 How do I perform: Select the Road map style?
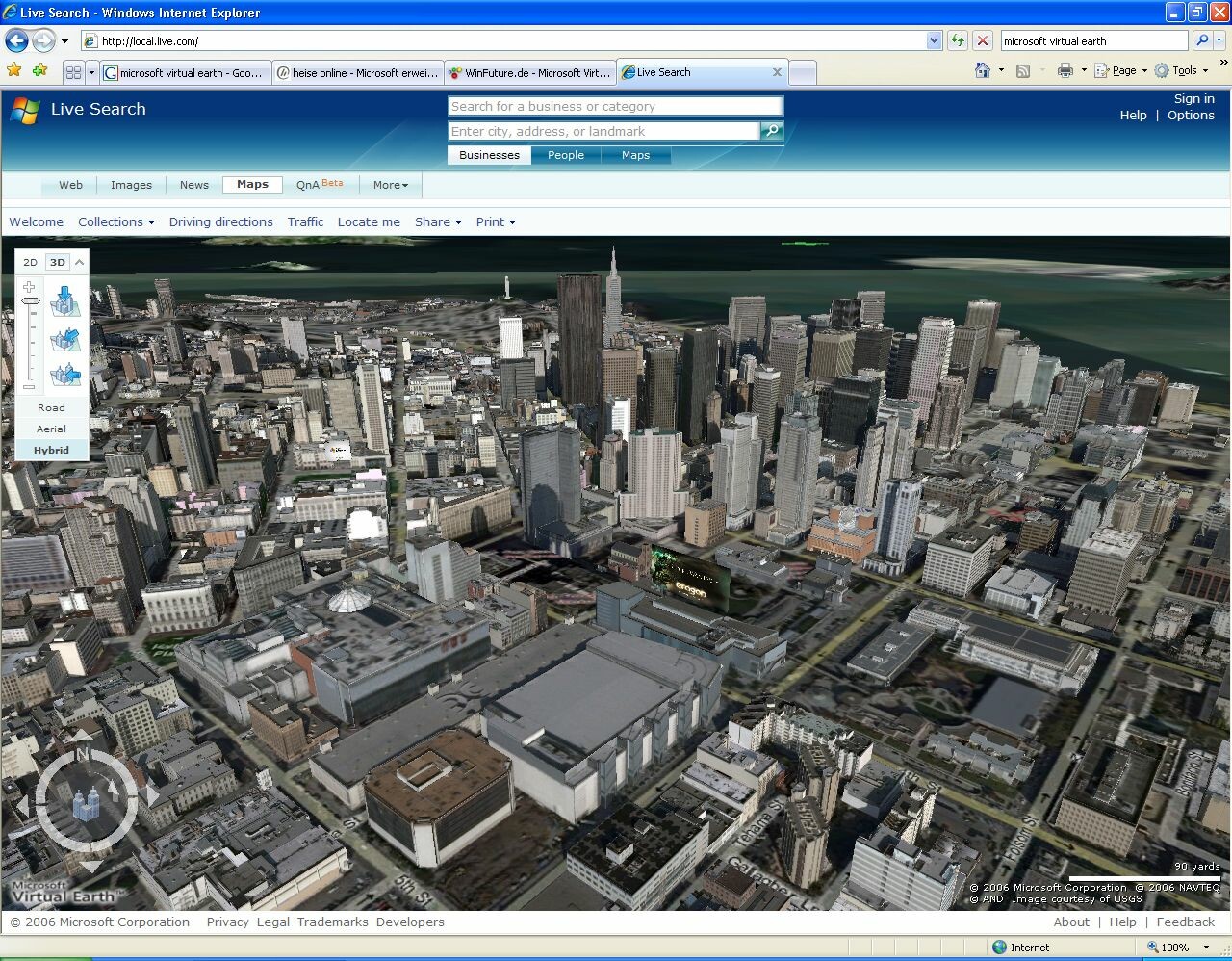point(51,408)
